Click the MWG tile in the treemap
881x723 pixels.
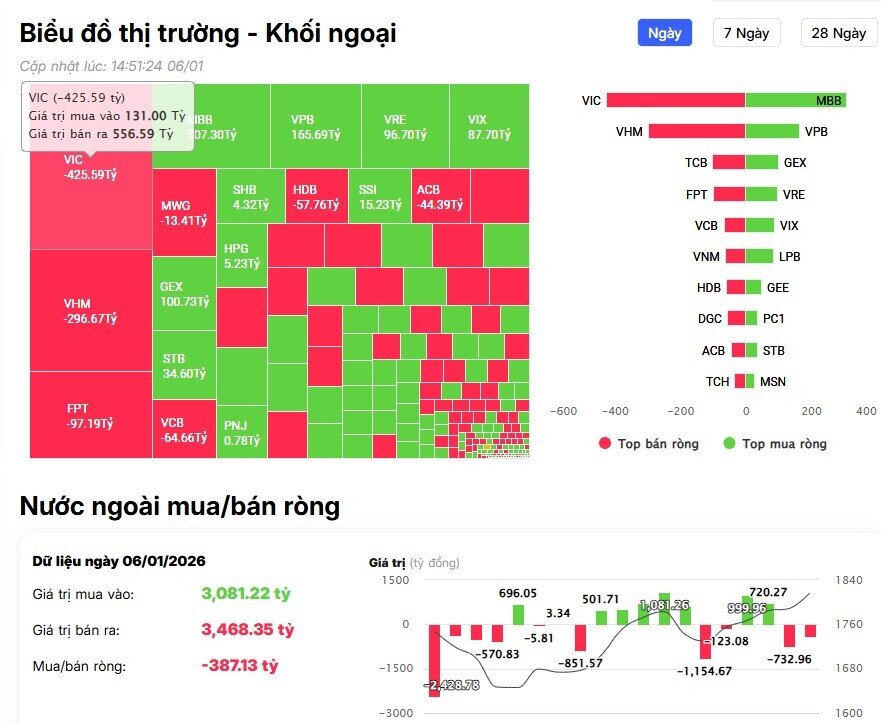click(184, 212)
